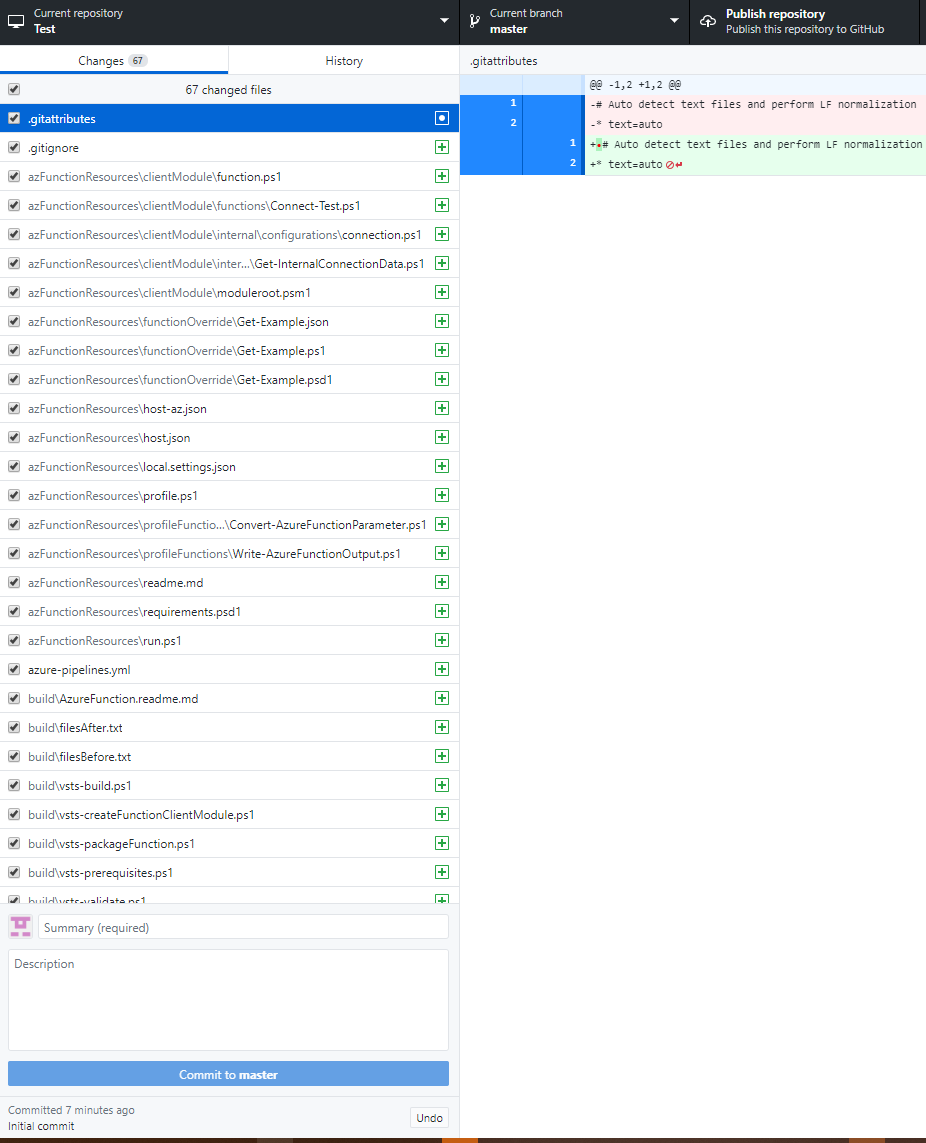Screen dimensions: 926x1143
Task: Toggle the select-all checkbox above the file list
Action: (x=13, y=89)
